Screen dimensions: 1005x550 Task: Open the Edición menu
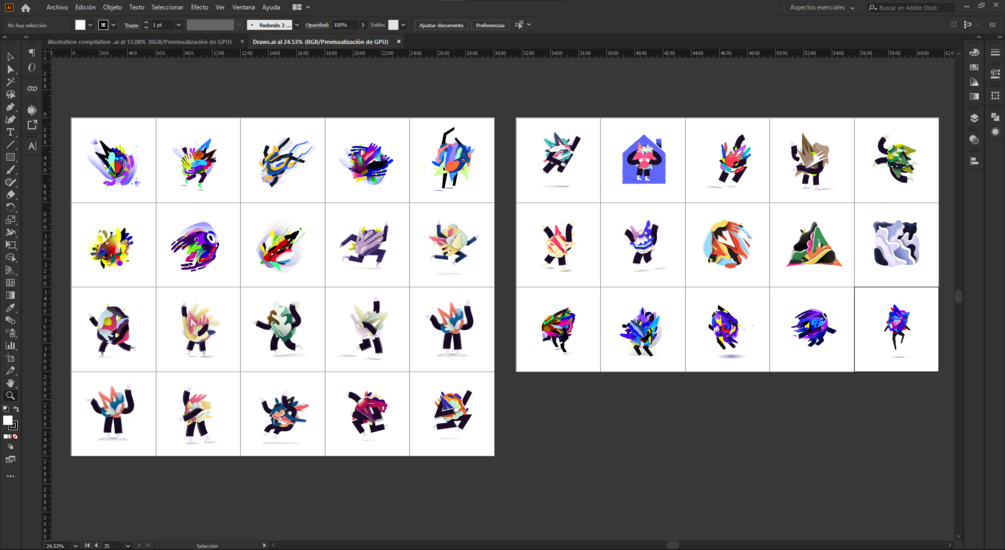pos(85,8)
